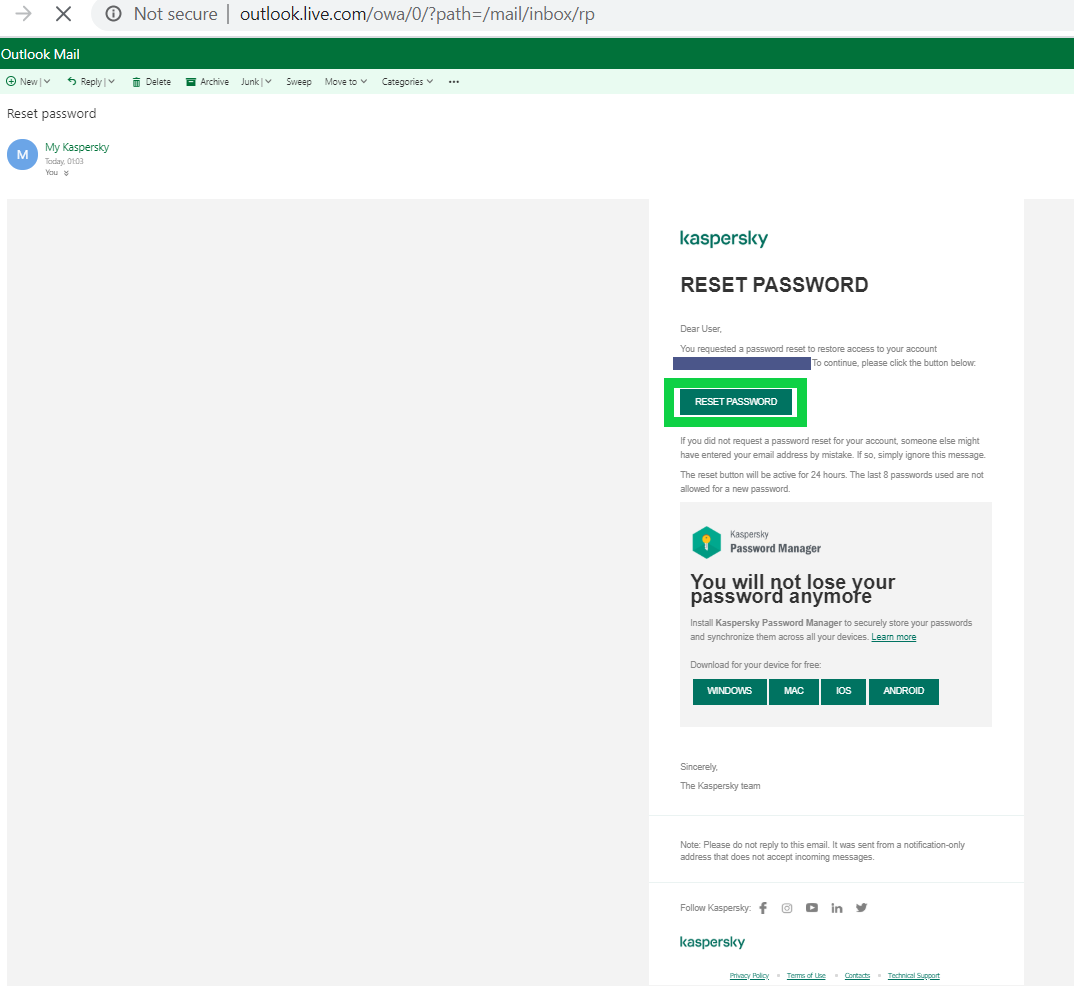
Task: Click Sweep in the toolbar
Action: (299, 82)
